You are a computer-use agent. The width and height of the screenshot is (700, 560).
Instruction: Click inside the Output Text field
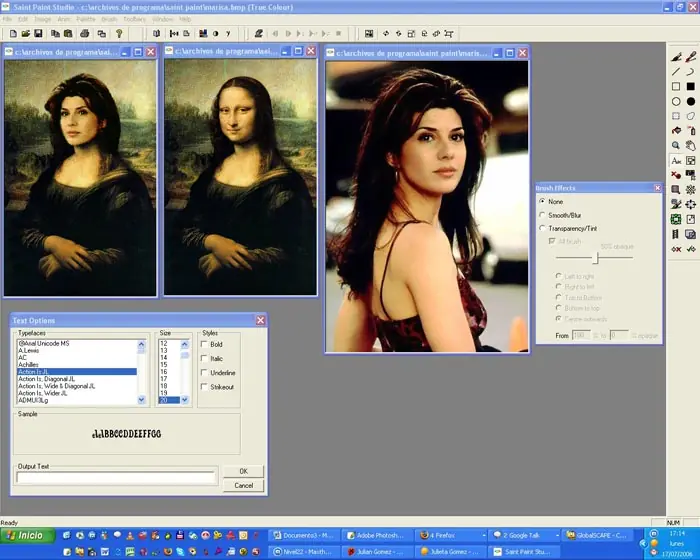pyautogui.click(x=116, y=478)
